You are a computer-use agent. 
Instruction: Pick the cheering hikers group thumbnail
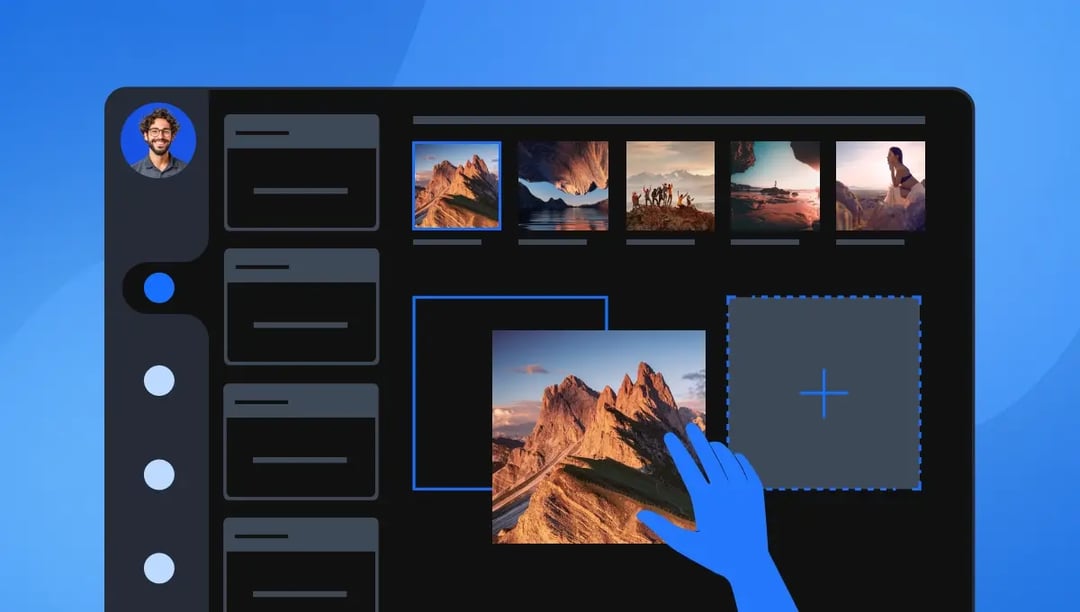coord(670,186)
